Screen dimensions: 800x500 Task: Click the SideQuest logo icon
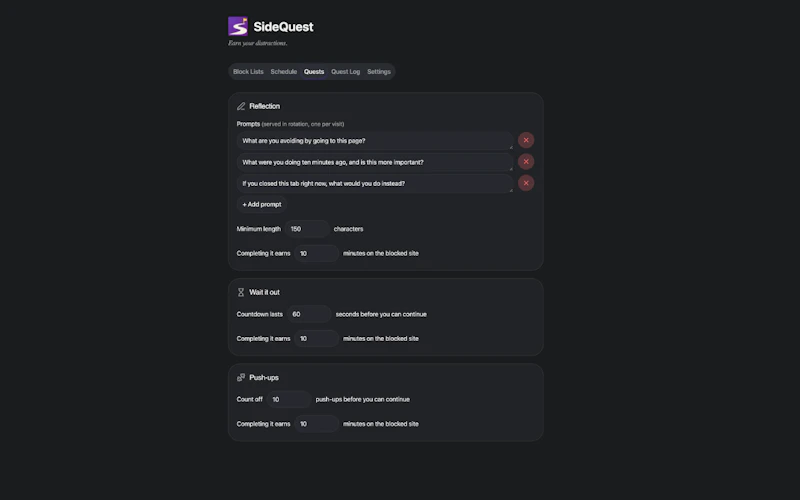click(x=238, y=27)
